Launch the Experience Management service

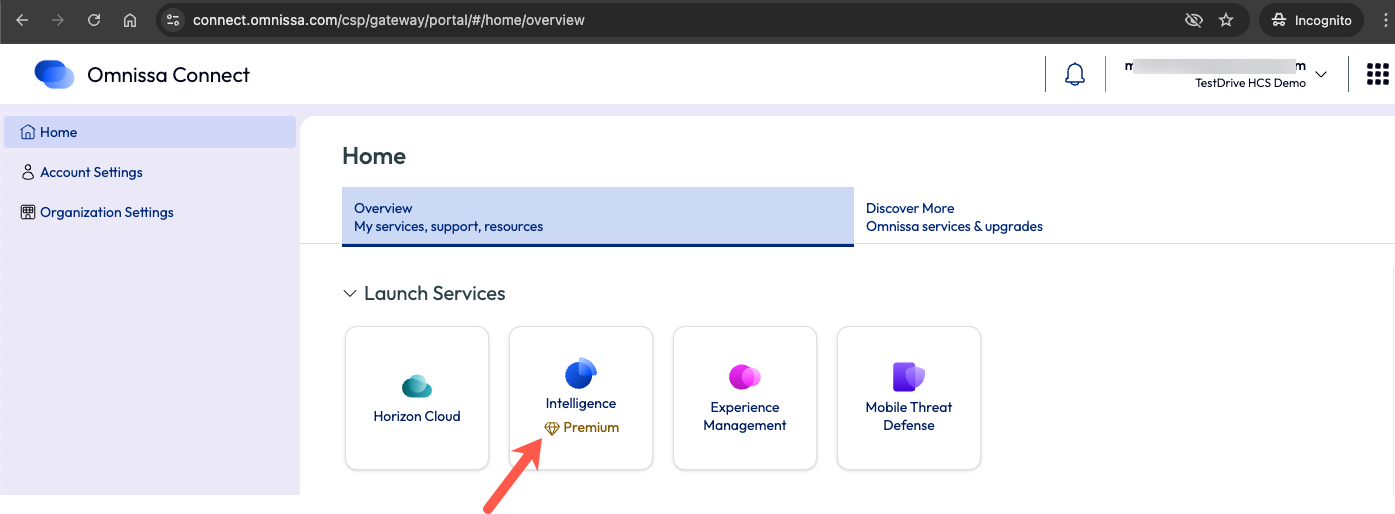pyautogui.click(x=745, y=398)
